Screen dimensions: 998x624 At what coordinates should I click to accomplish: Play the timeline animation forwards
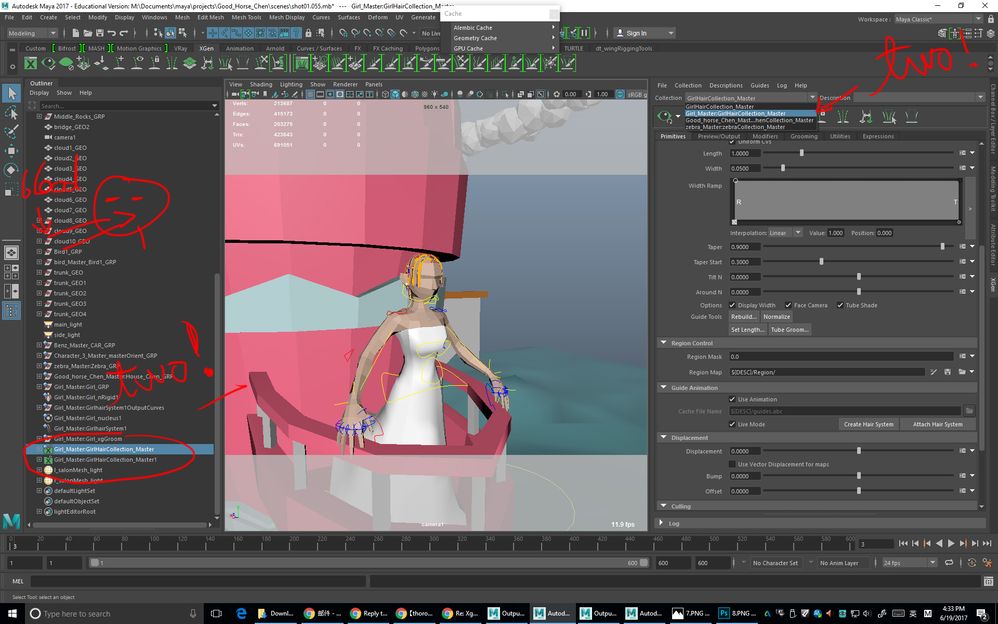click(951, 543)
